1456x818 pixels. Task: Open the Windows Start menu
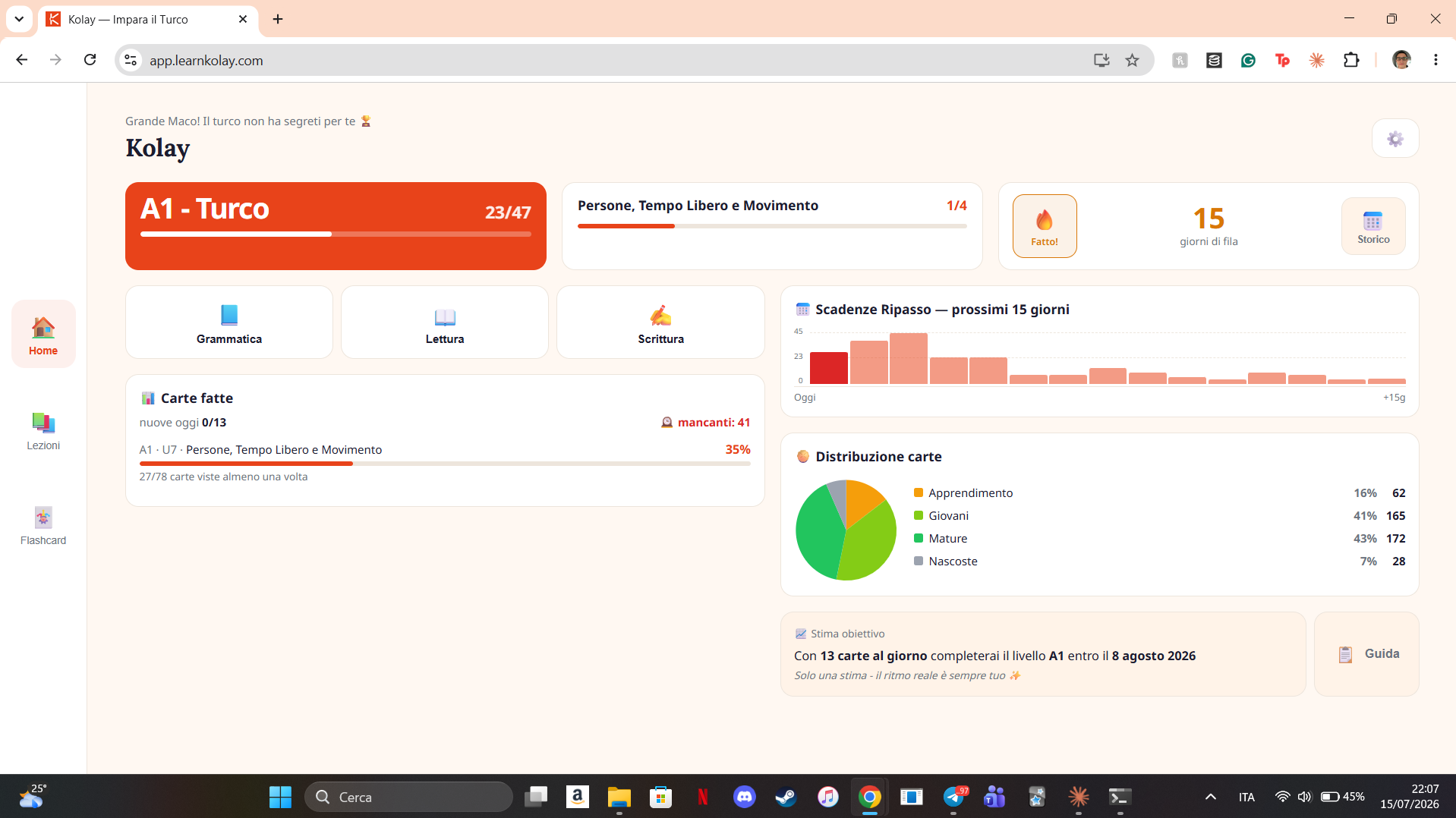click(280, 797)
